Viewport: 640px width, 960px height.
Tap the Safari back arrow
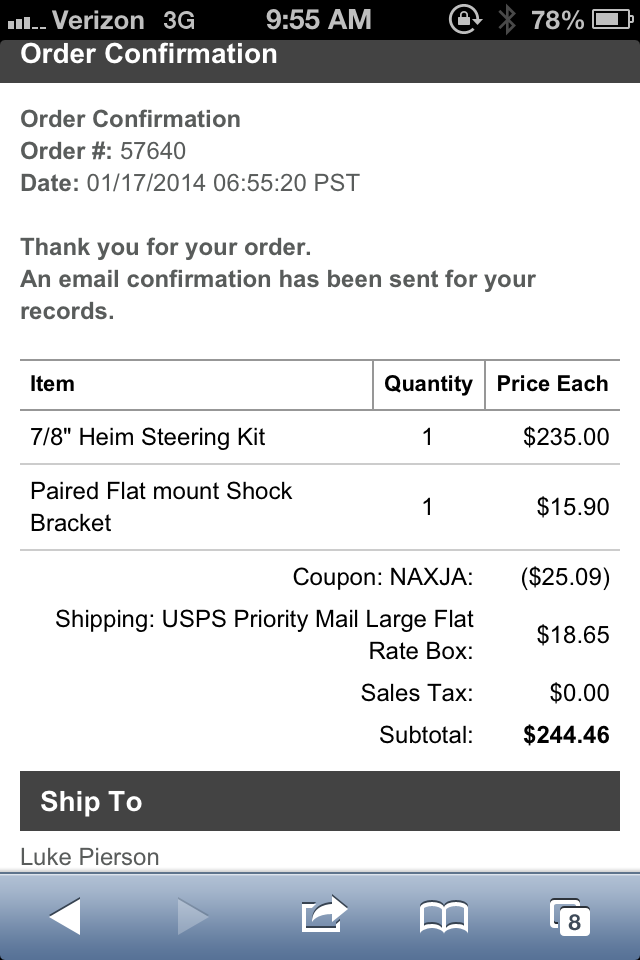64,916
